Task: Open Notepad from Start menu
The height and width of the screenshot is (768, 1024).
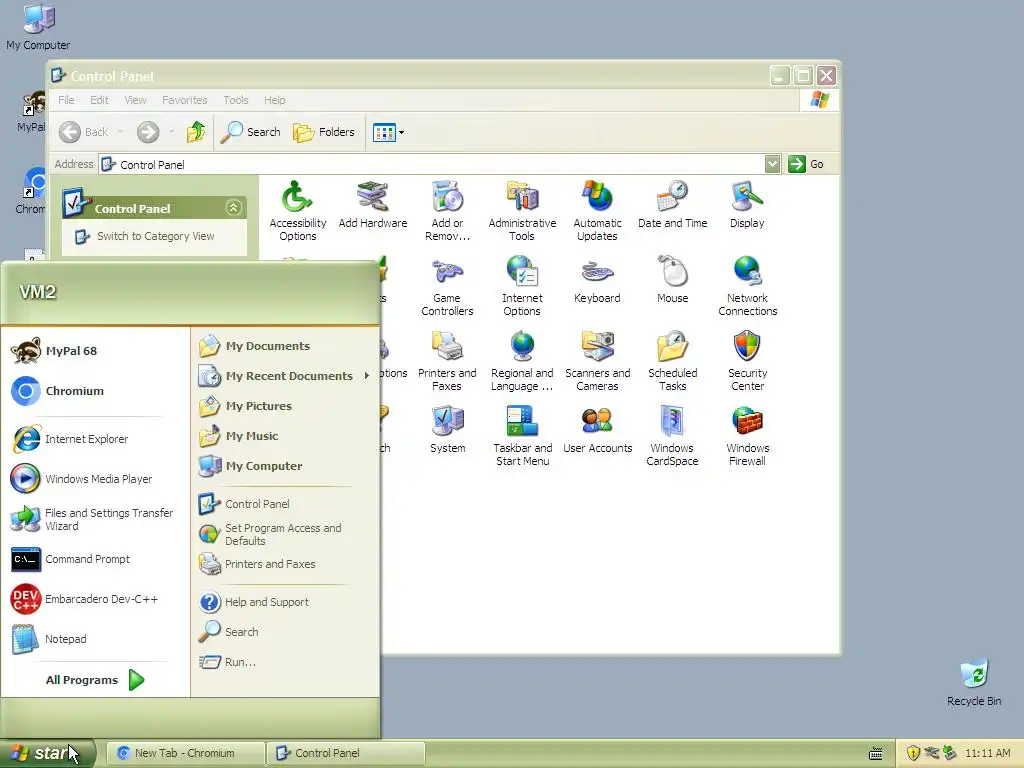Action: click(x=95, y=639)
